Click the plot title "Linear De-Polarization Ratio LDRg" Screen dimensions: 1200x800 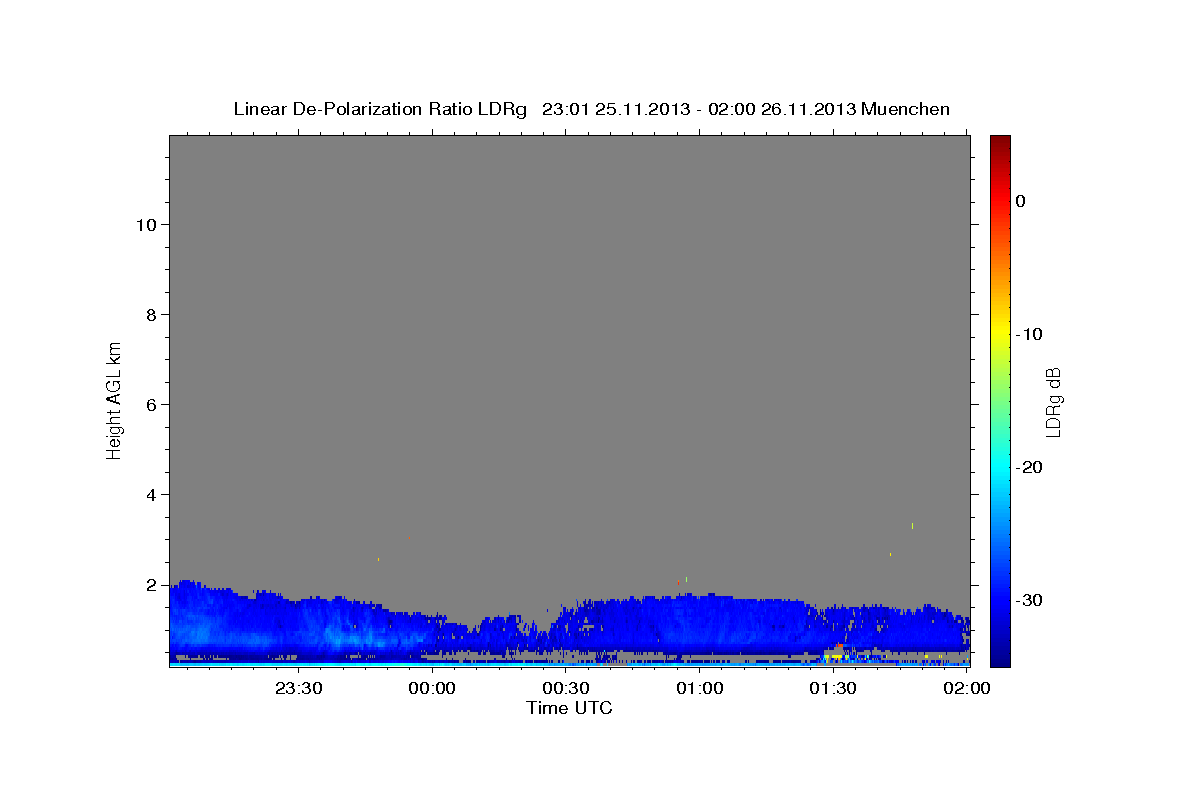[379, 109]
